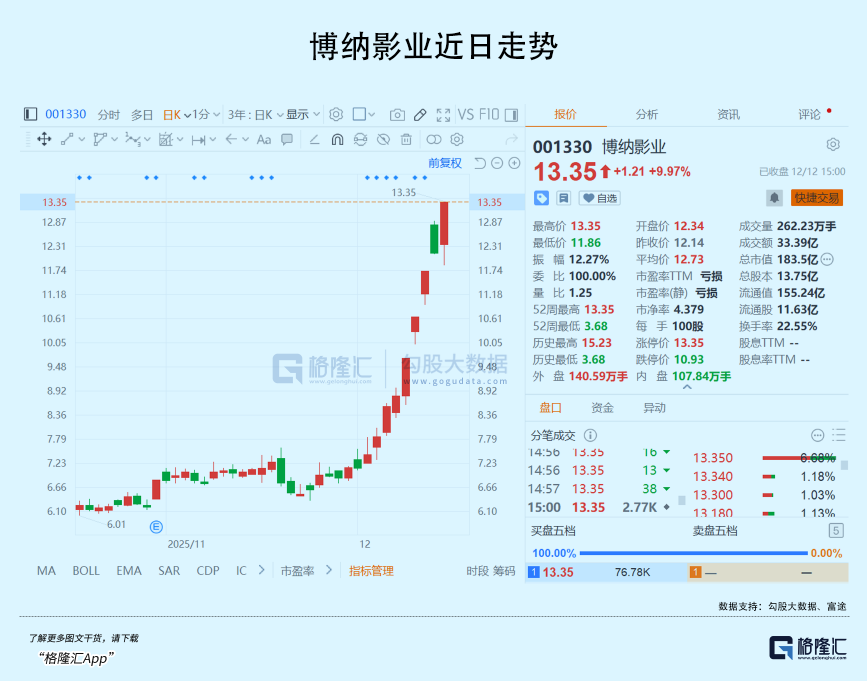Add a comment bubble note
The height and width of the screenshot is (681, 867).
pos(287,139)
